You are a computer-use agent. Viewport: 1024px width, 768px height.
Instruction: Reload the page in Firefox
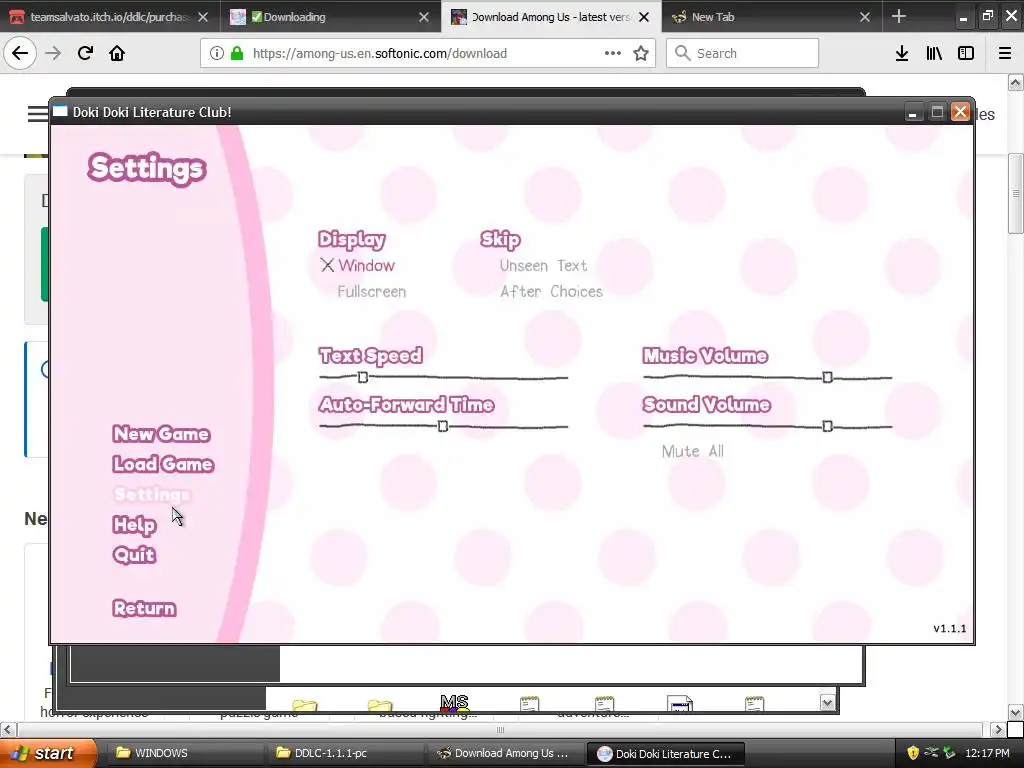pos(85,53)
